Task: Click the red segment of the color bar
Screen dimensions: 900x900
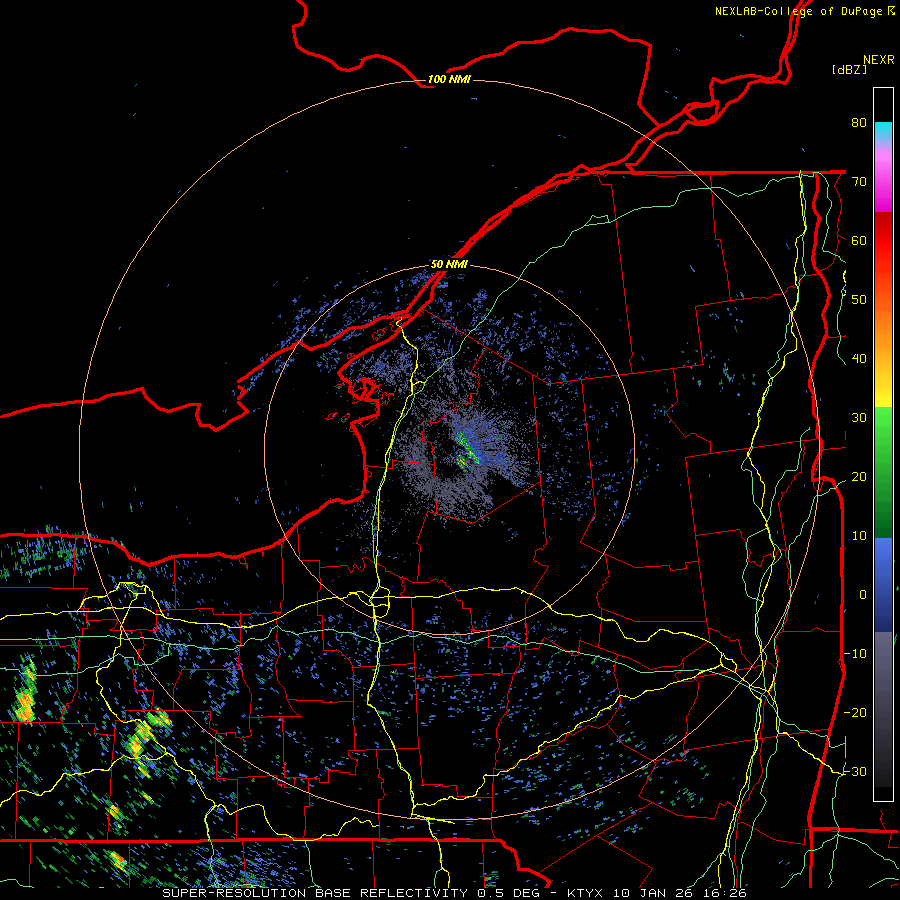Action: 883,241
